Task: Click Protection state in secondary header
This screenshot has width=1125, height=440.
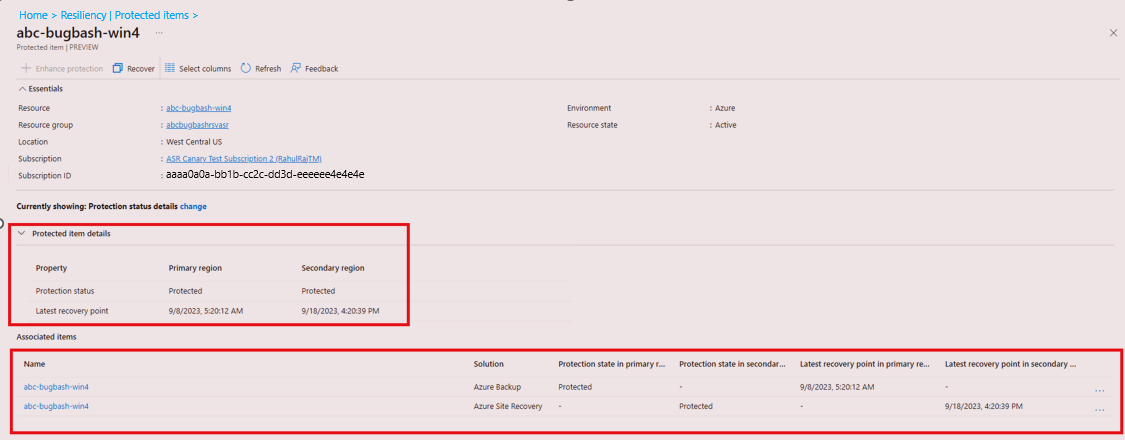Action: [733, 365]
